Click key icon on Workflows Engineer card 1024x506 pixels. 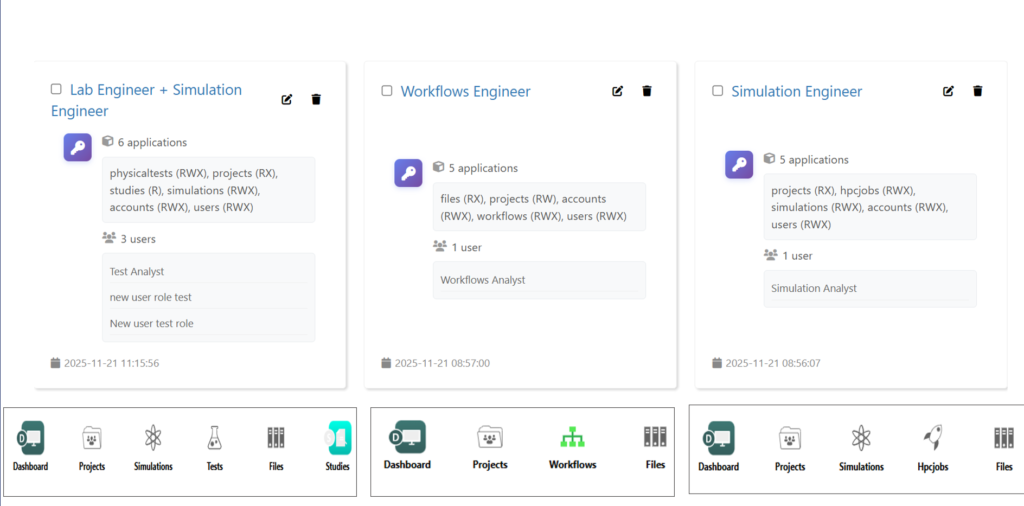click(408, 173)
